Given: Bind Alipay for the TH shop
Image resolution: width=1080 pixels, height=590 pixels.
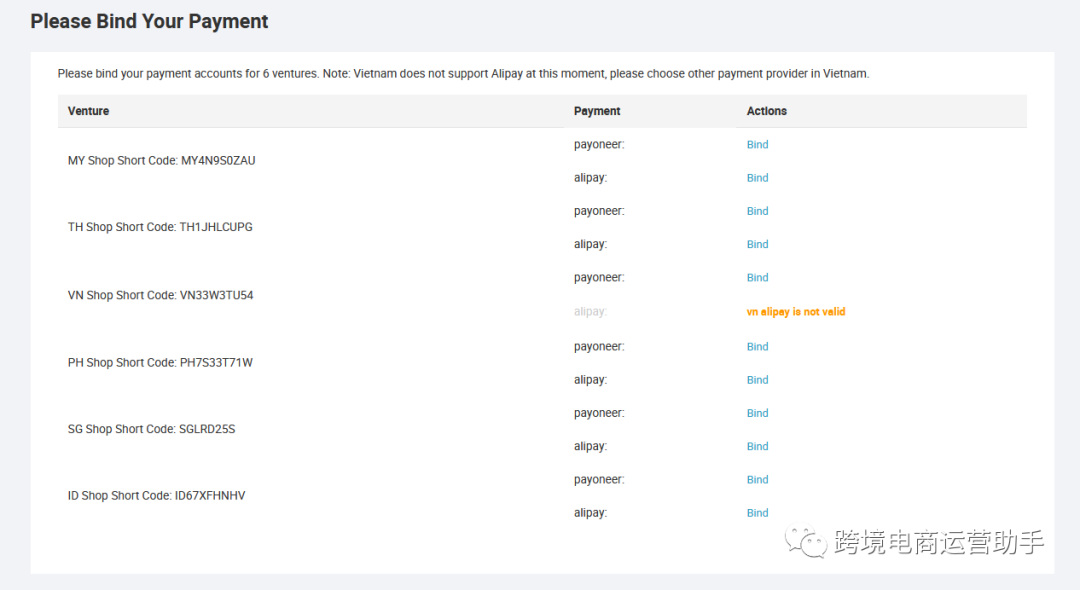Looking at the screenshot, I should click(757, 244).
